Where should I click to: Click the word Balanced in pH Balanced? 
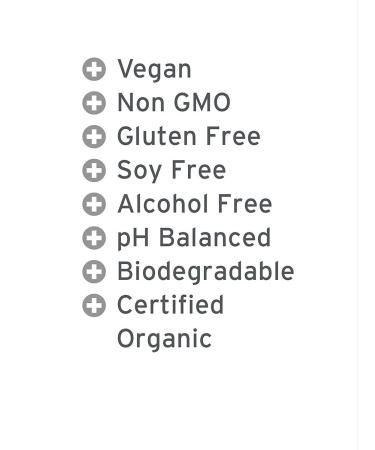tap(215, 238)
